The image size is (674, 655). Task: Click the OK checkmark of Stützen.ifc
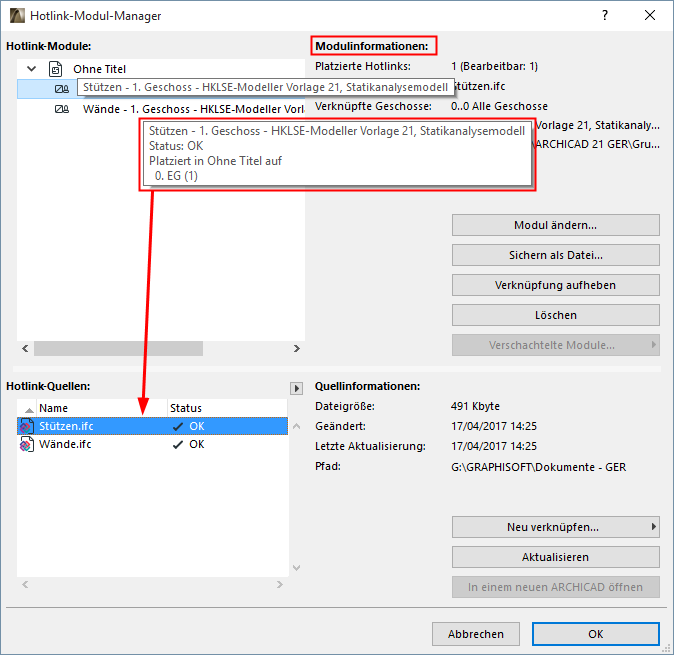pos(178,427)
